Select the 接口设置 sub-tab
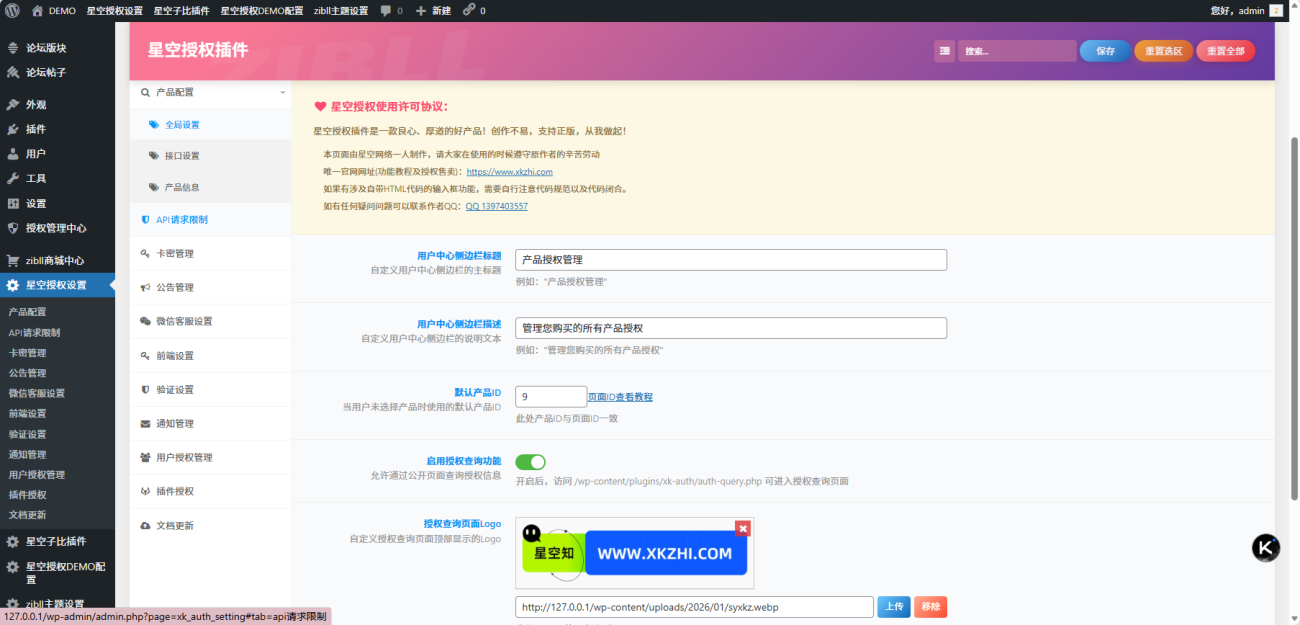This screenshot has height=625, width=1300. (x=181, y=156)
